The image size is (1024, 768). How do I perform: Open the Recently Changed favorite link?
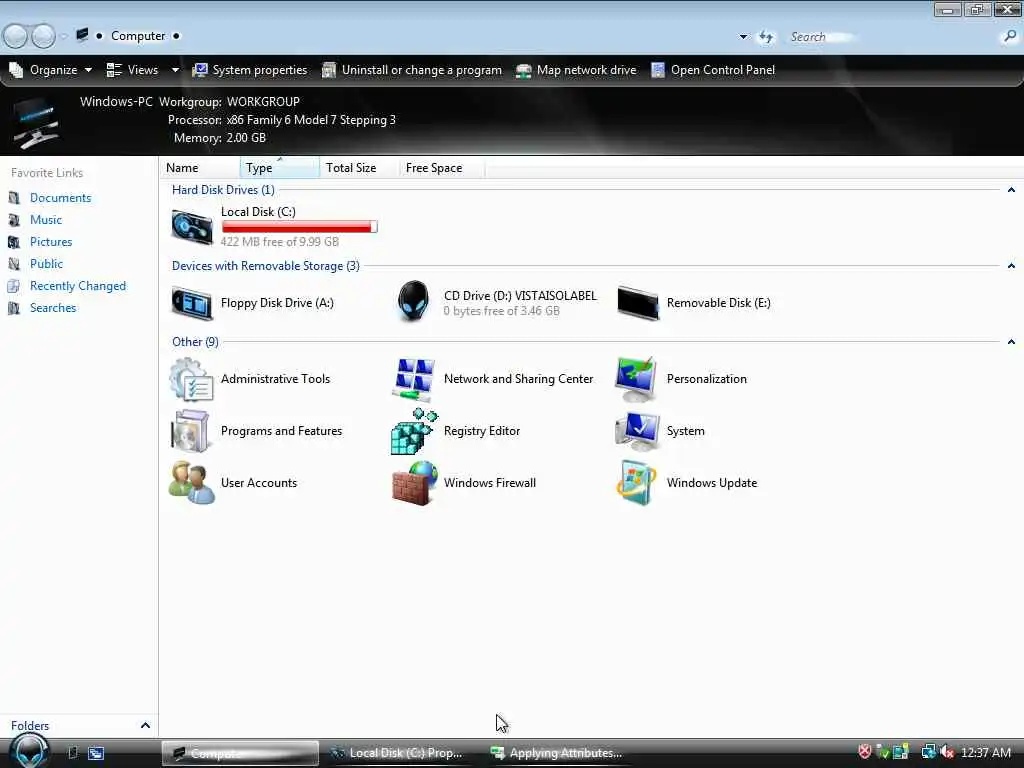(78, 286)
